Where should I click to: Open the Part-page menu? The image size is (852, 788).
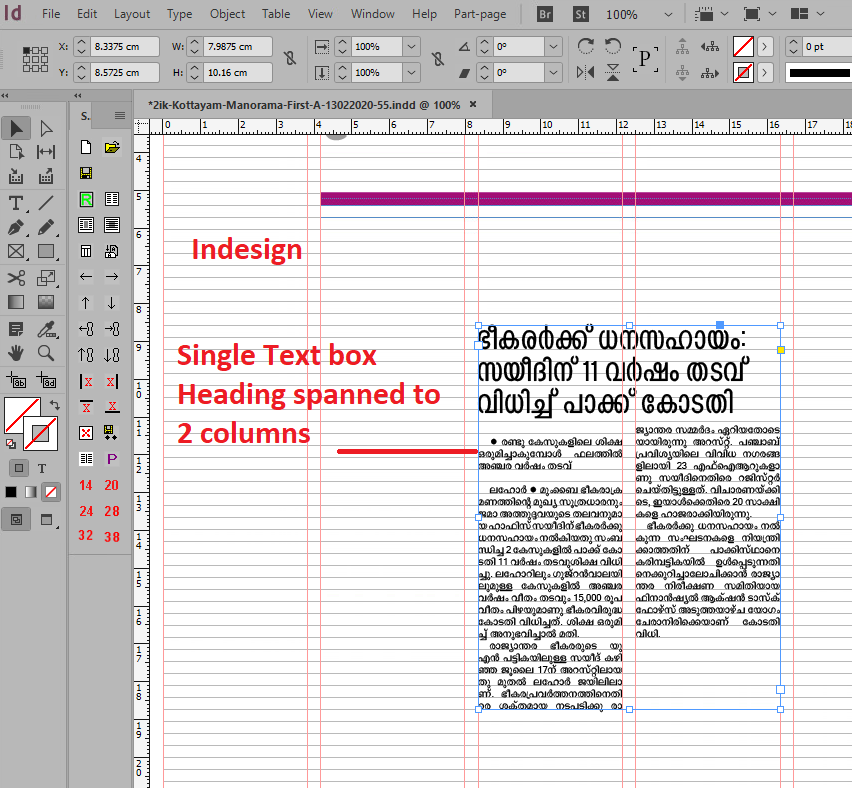(480, 14)
